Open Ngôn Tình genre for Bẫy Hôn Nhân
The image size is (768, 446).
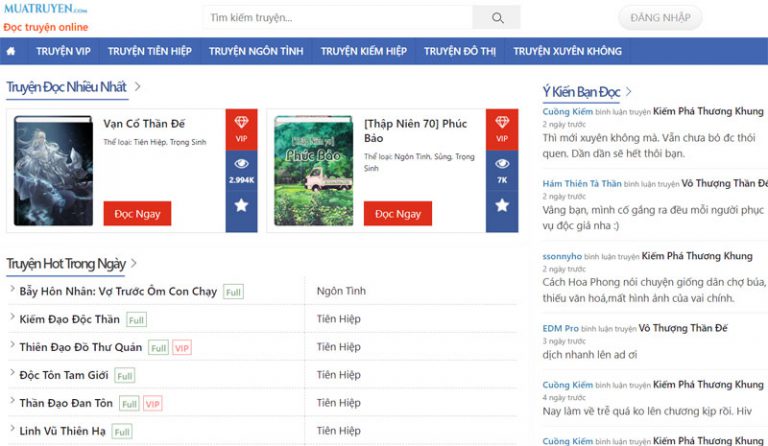pyautogui.click(x=341, y=291)
